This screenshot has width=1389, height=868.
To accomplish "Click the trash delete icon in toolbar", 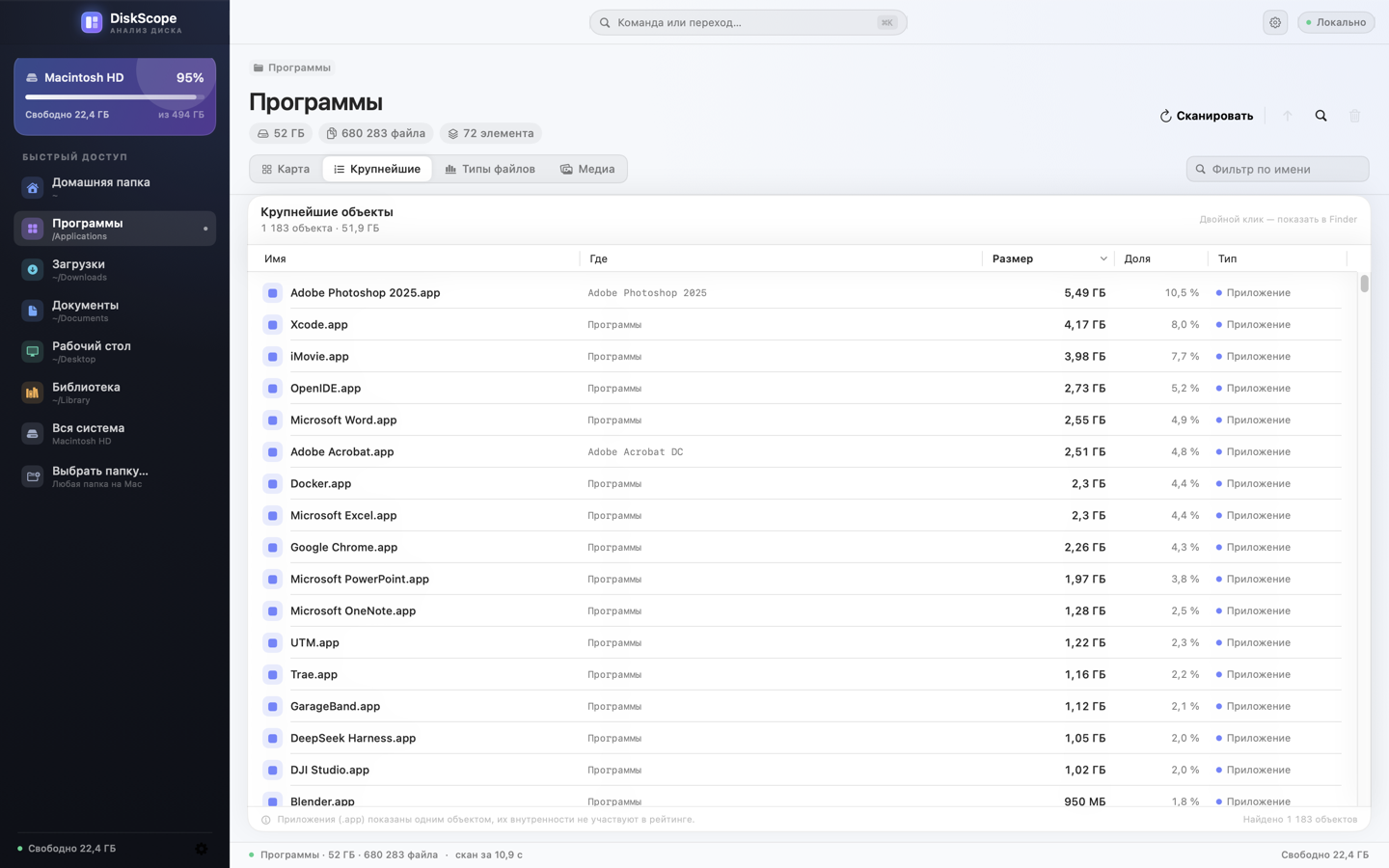I will pyautogui.click(x=1355, y=116).
